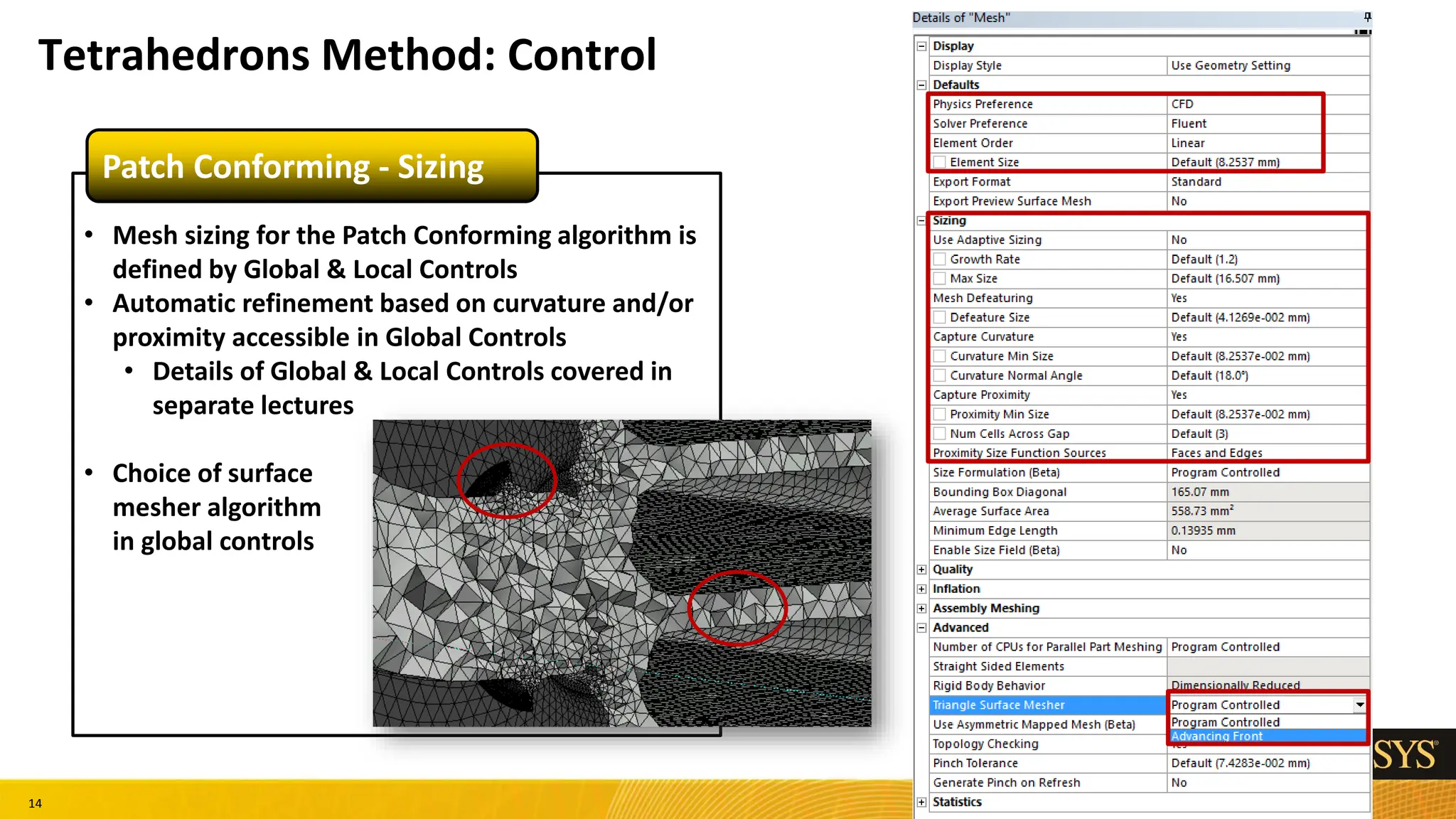Tick the Curvature Normal Angle checkbox
1456x819 pixels.
[x=940, y=375]
